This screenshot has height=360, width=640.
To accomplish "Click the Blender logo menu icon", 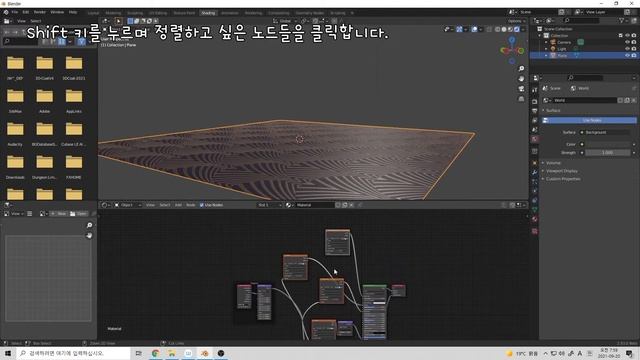I will (6, 12).
